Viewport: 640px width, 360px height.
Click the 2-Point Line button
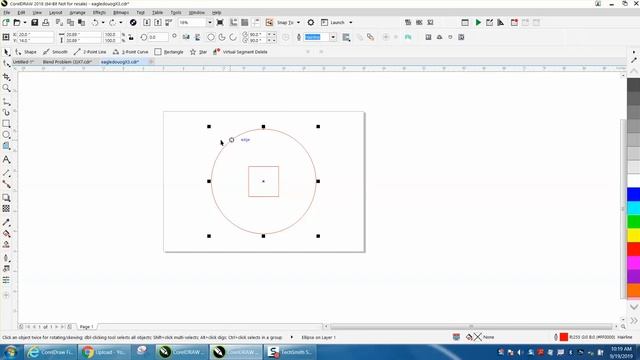pyautogui.click(x=90, y=52)
